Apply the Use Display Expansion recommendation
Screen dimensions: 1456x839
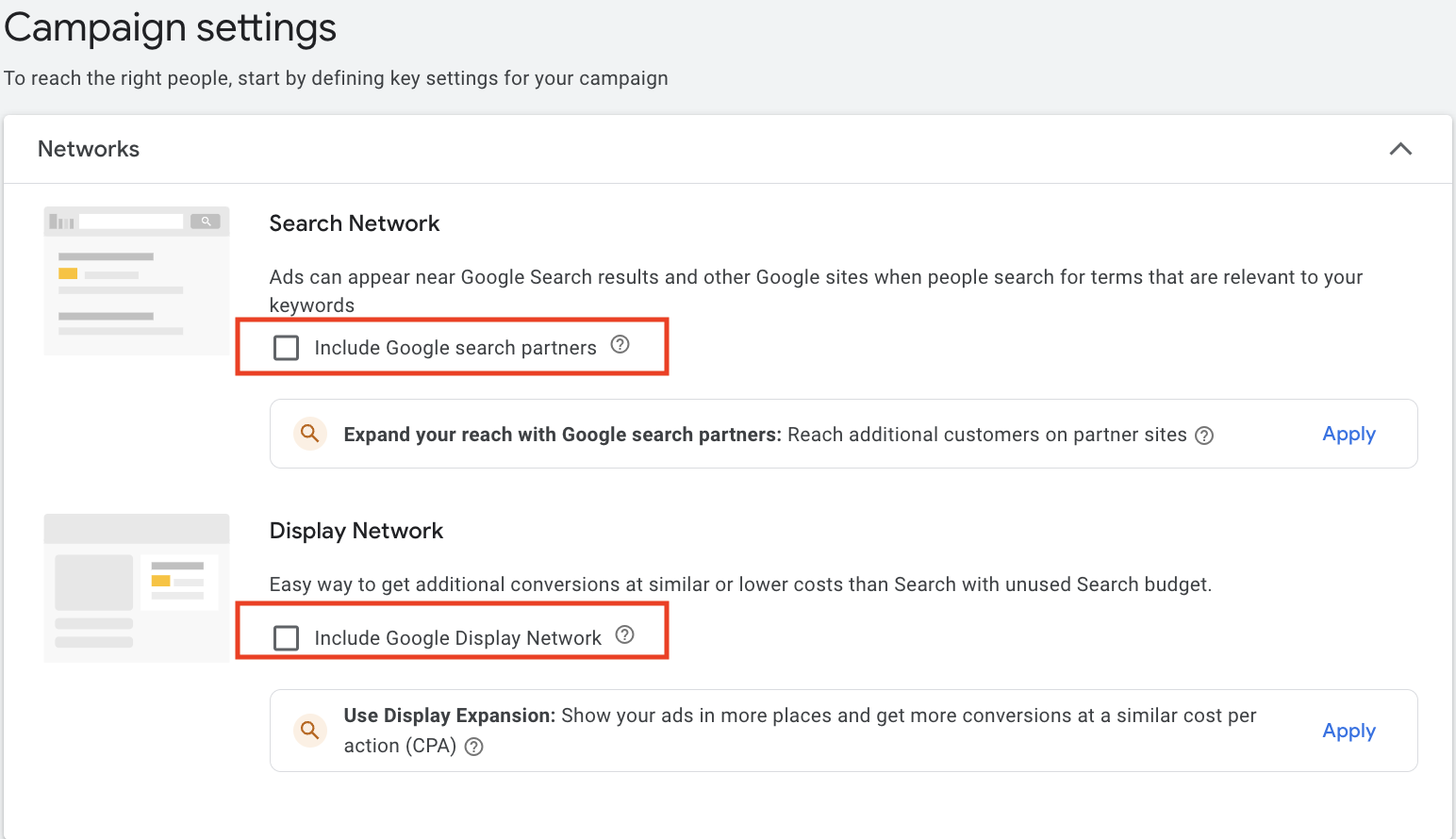coord(1348,731)
